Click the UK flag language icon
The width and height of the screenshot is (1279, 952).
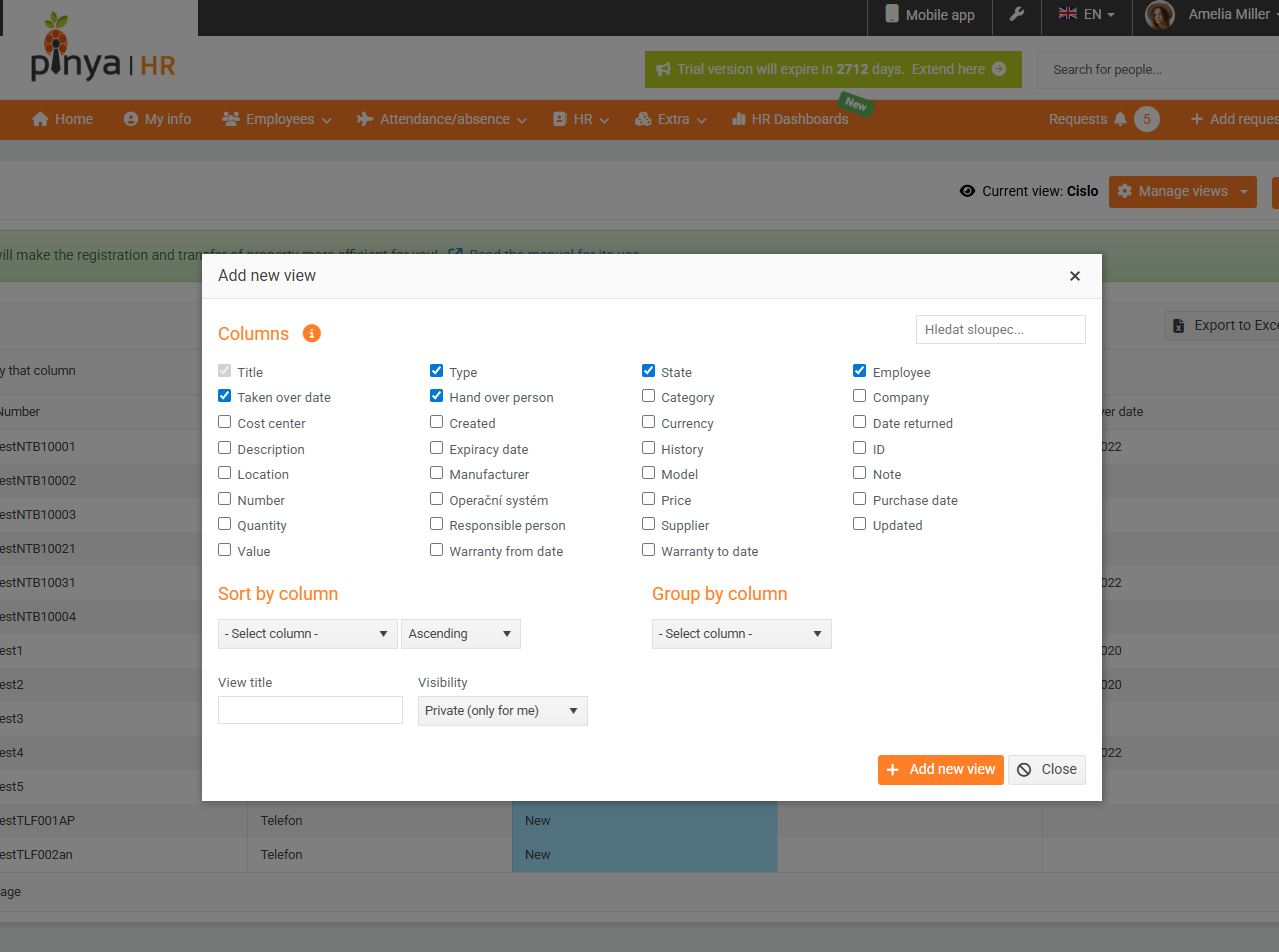click(1068, 14)
